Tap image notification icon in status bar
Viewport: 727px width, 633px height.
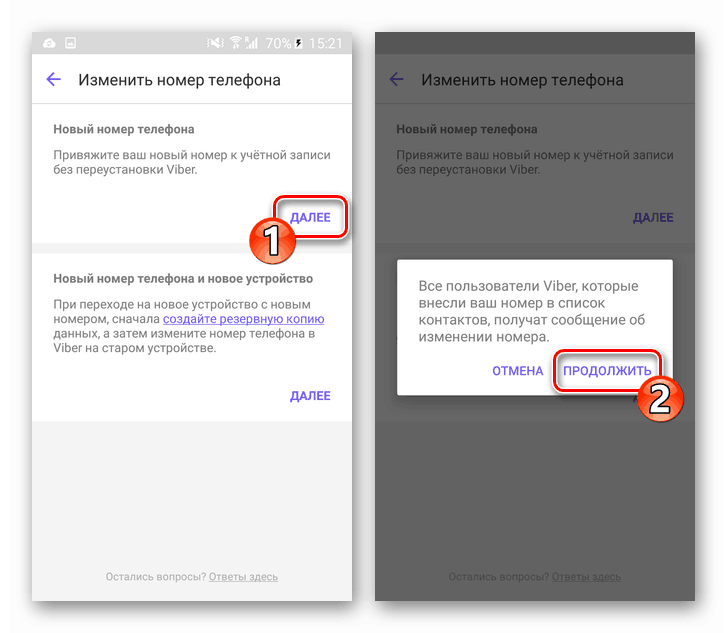click(x=70, y=44)
